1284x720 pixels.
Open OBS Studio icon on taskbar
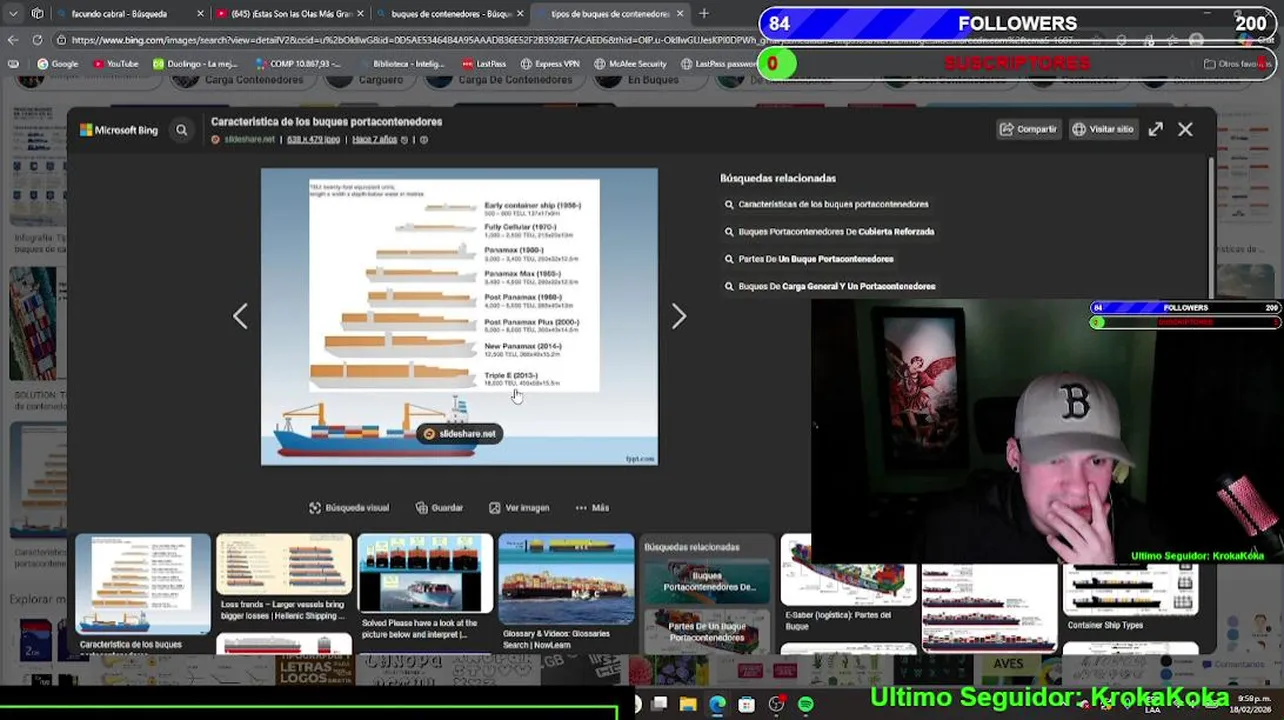click(776, 705)
